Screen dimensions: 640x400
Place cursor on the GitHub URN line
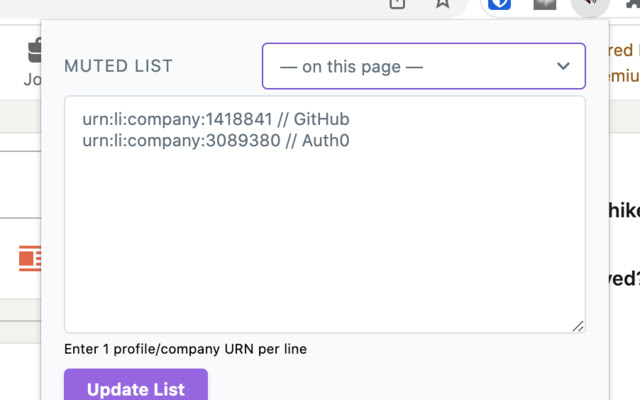click(216, 119)
